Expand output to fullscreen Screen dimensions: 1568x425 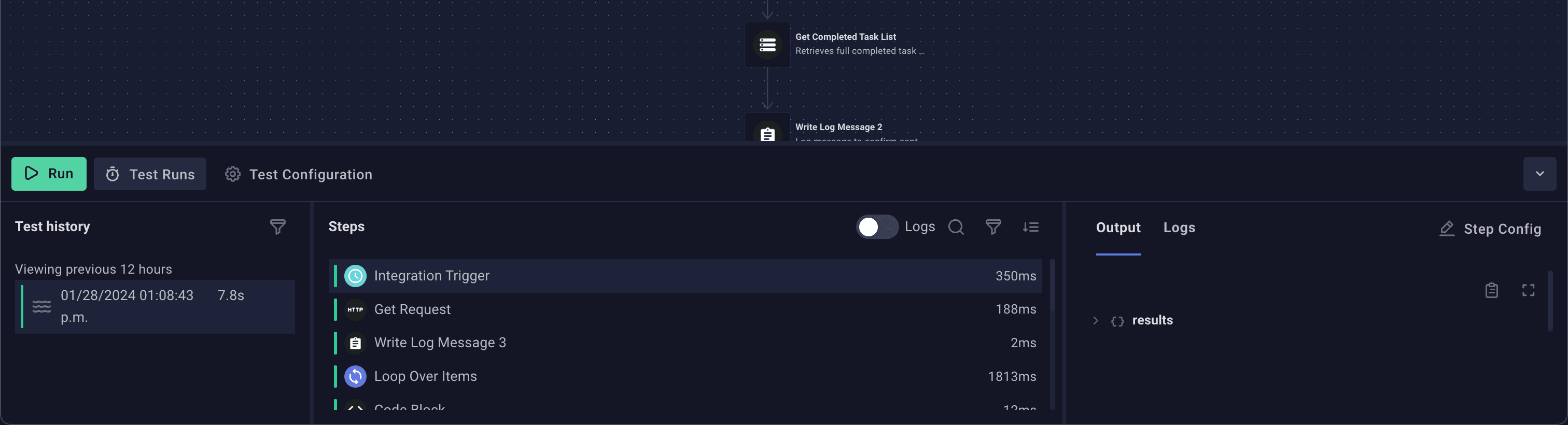(1528, 290)
